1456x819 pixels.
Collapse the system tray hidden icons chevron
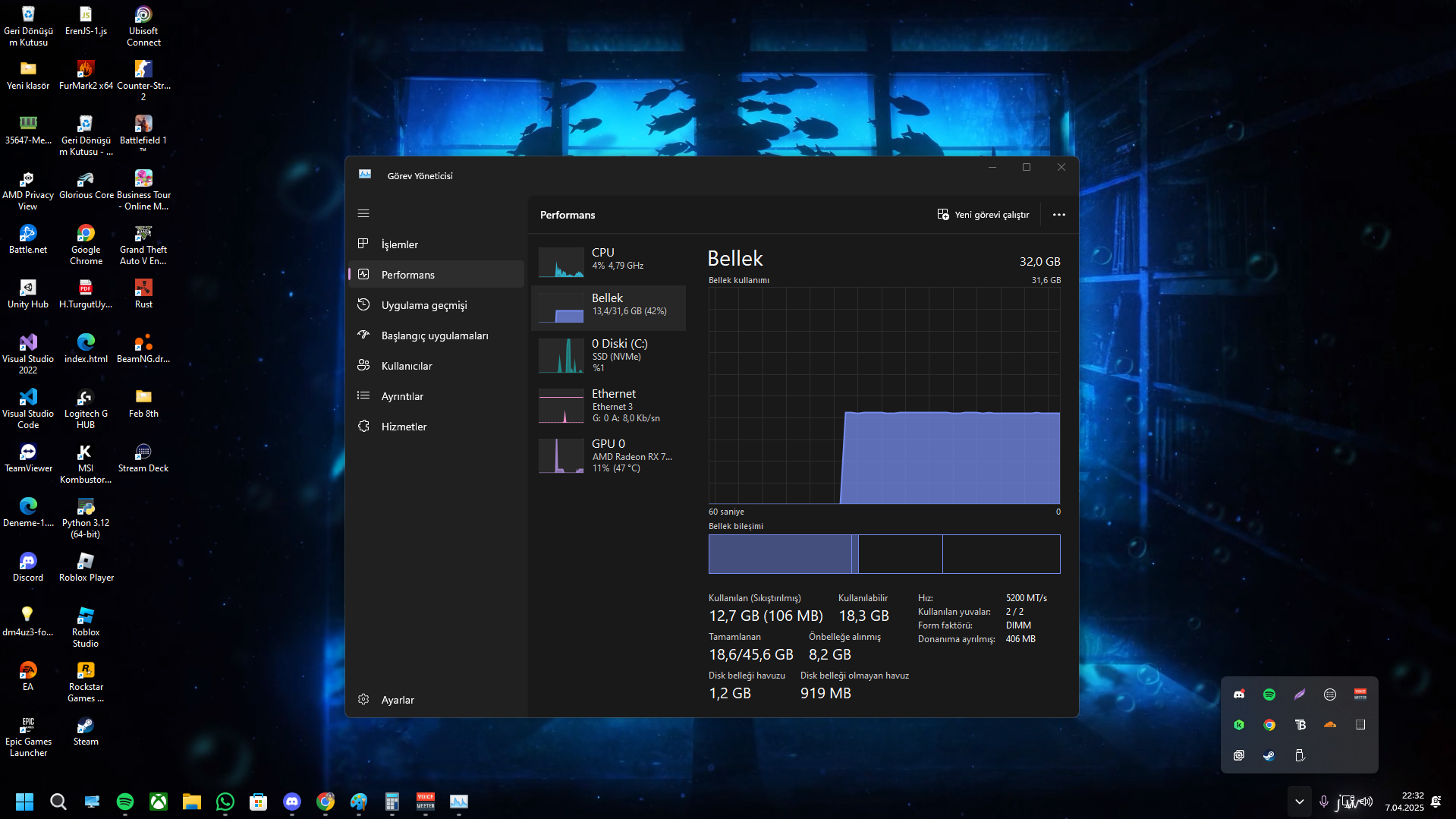point(1299,802)
